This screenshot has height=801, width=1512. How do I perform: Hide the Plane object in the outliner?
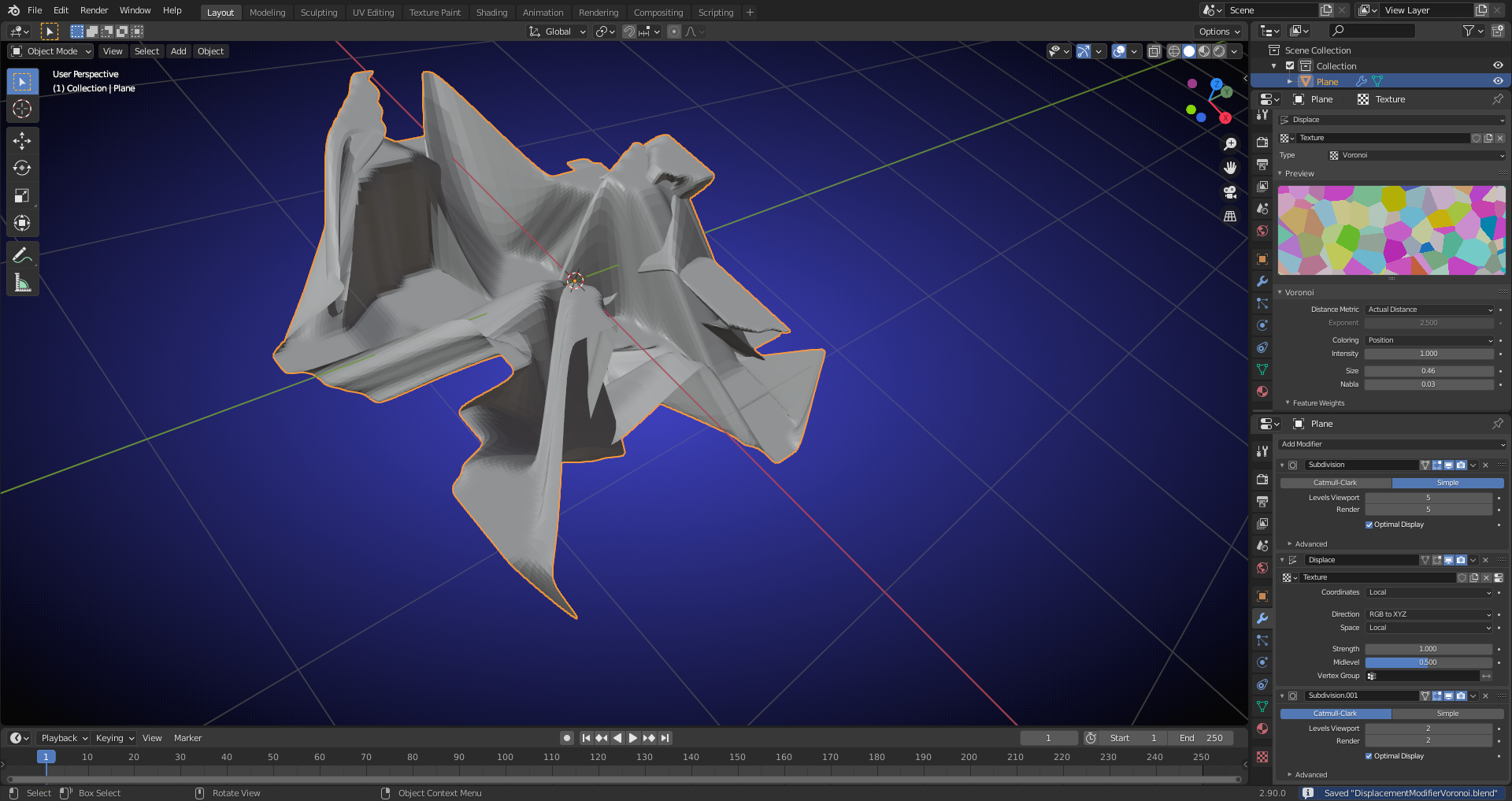click(1497, 80)
